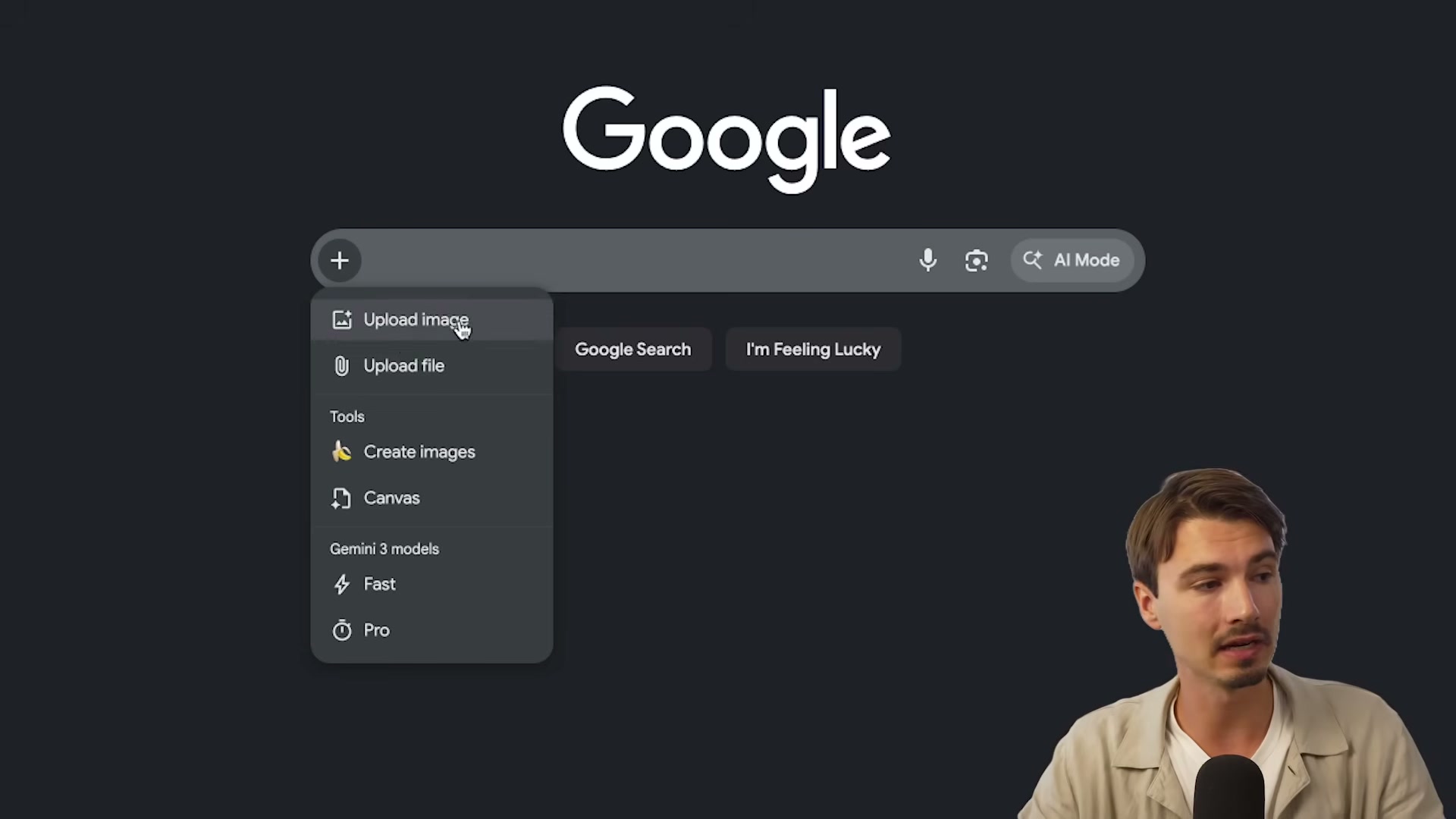Pick Create images under Tools
This screenshot has width=1456, height=819.
coord(431,452)
